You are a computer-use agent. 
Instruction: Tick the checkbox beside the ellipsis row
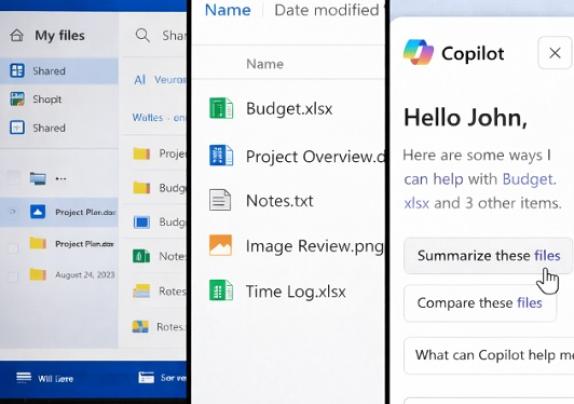tap(13, 178)
